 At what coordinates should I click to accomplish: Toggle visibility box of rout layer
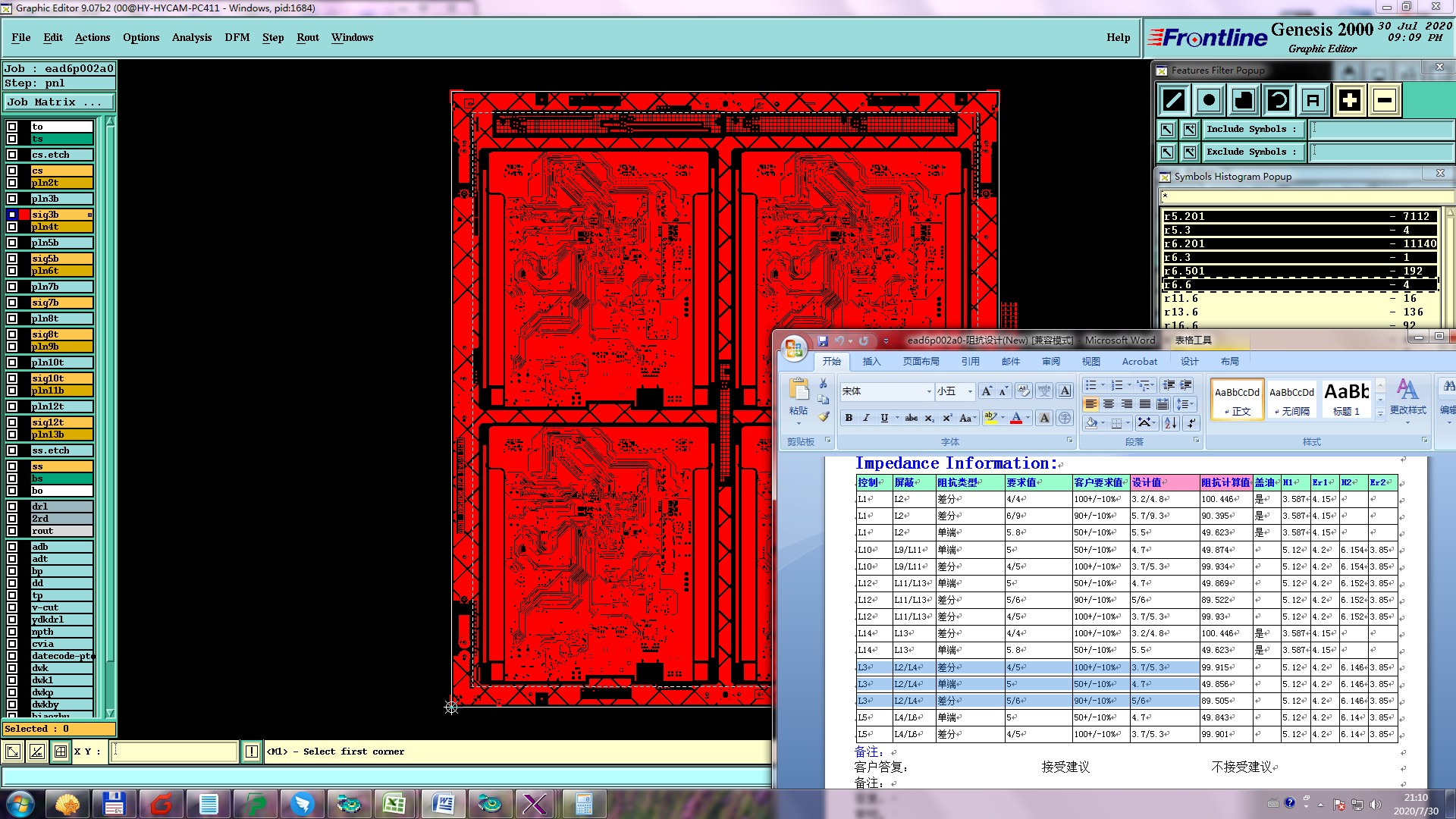[x=12, y=531]
